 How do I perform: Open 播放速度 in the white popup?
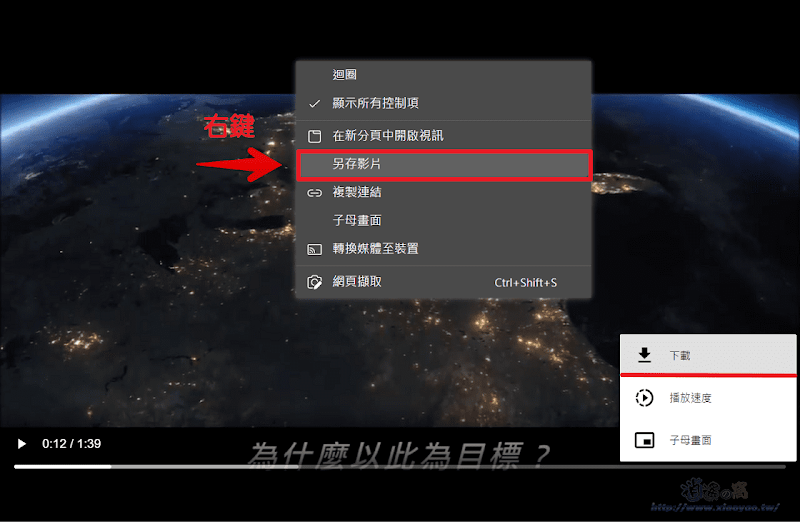coord(708,398)
